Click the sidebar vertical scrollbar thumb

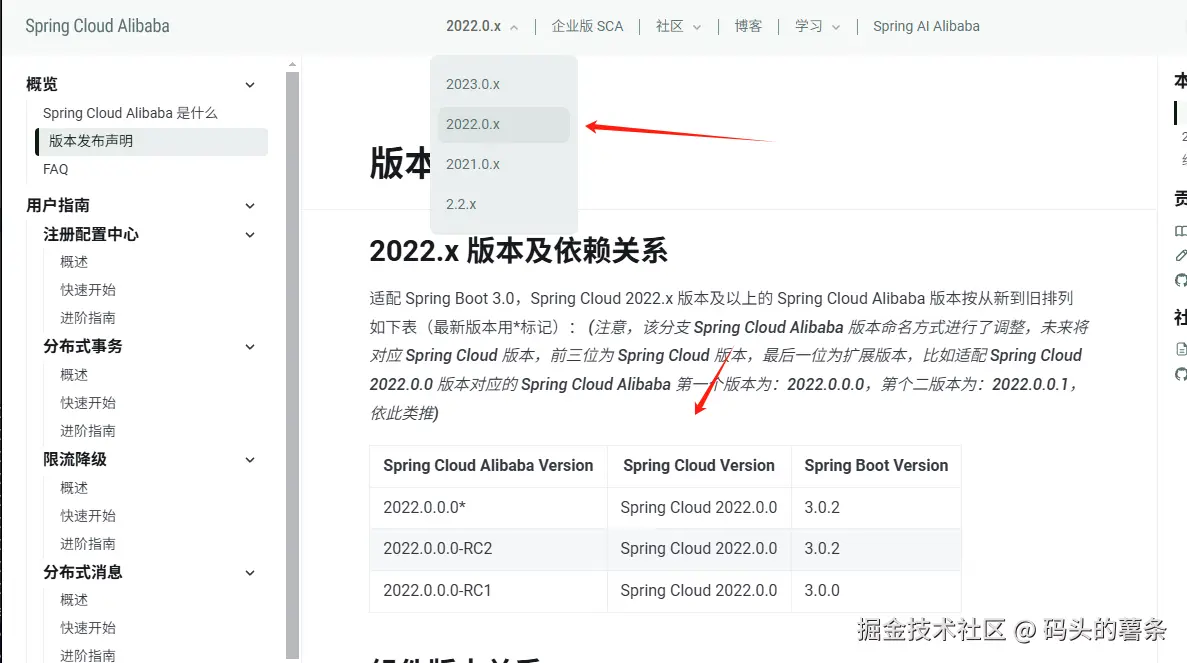(292, 365)
